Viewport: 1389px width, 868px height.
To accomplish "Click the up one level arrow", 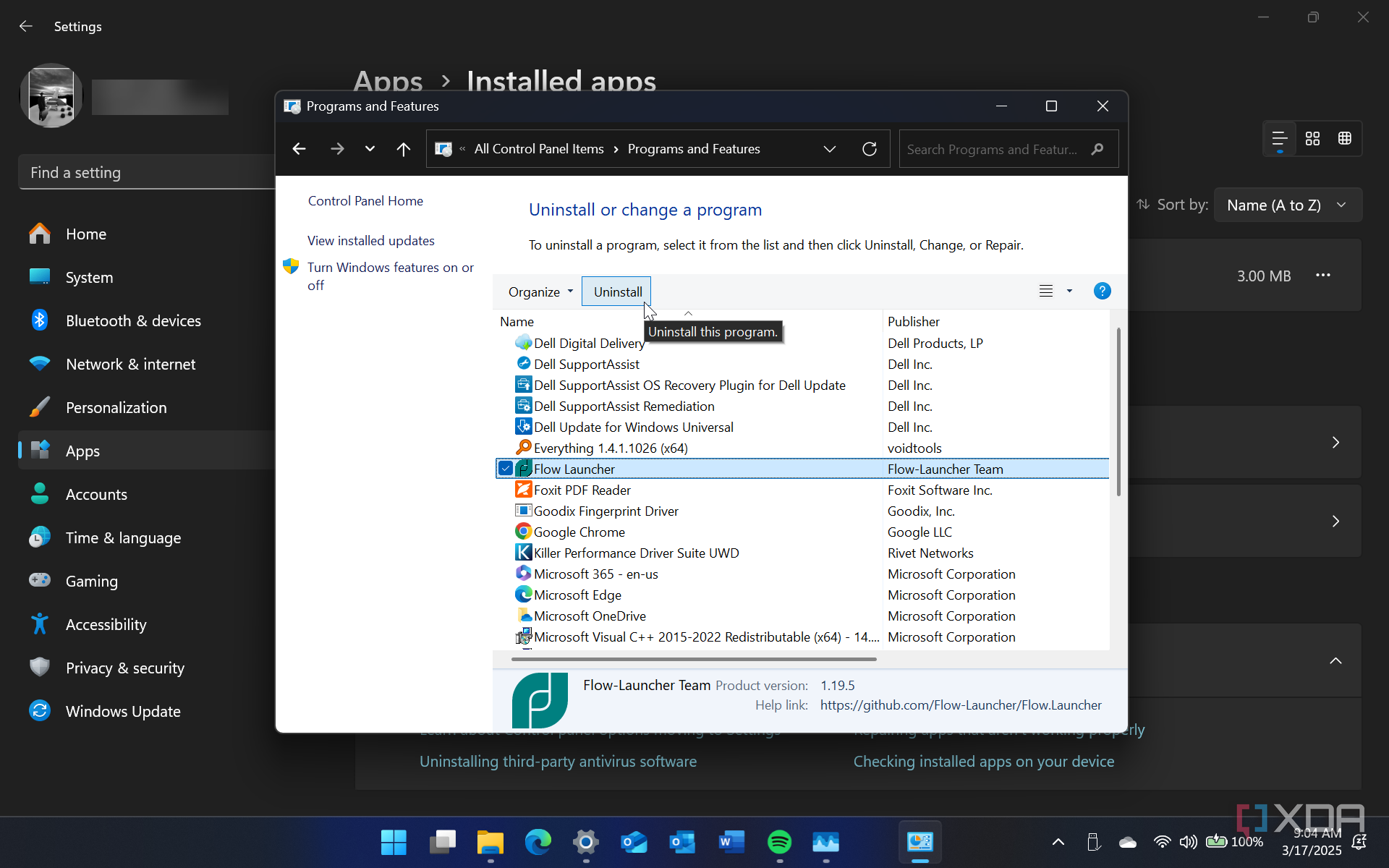I will 403,149.
